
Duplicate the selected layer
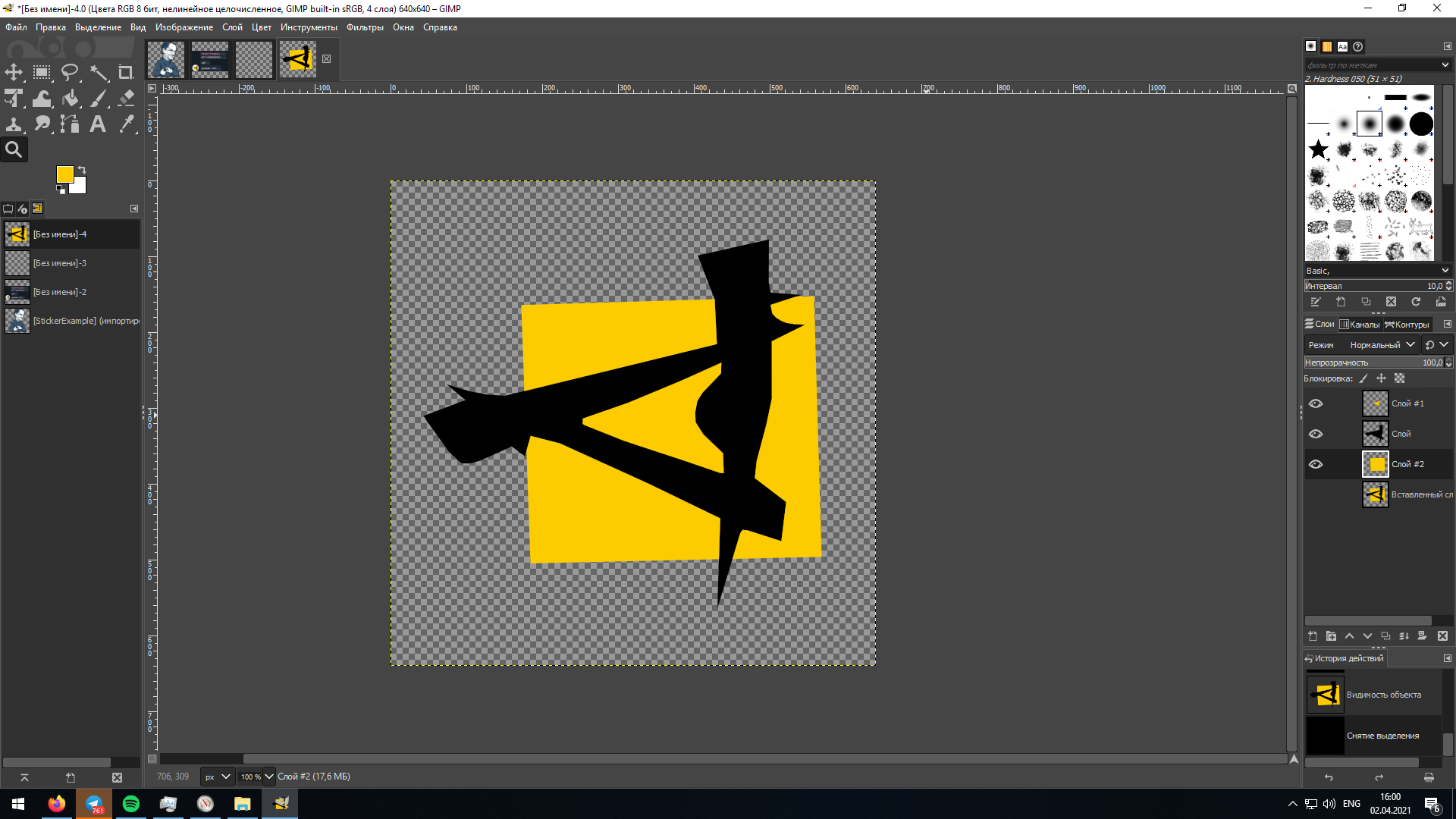(x=1385, y=636)
